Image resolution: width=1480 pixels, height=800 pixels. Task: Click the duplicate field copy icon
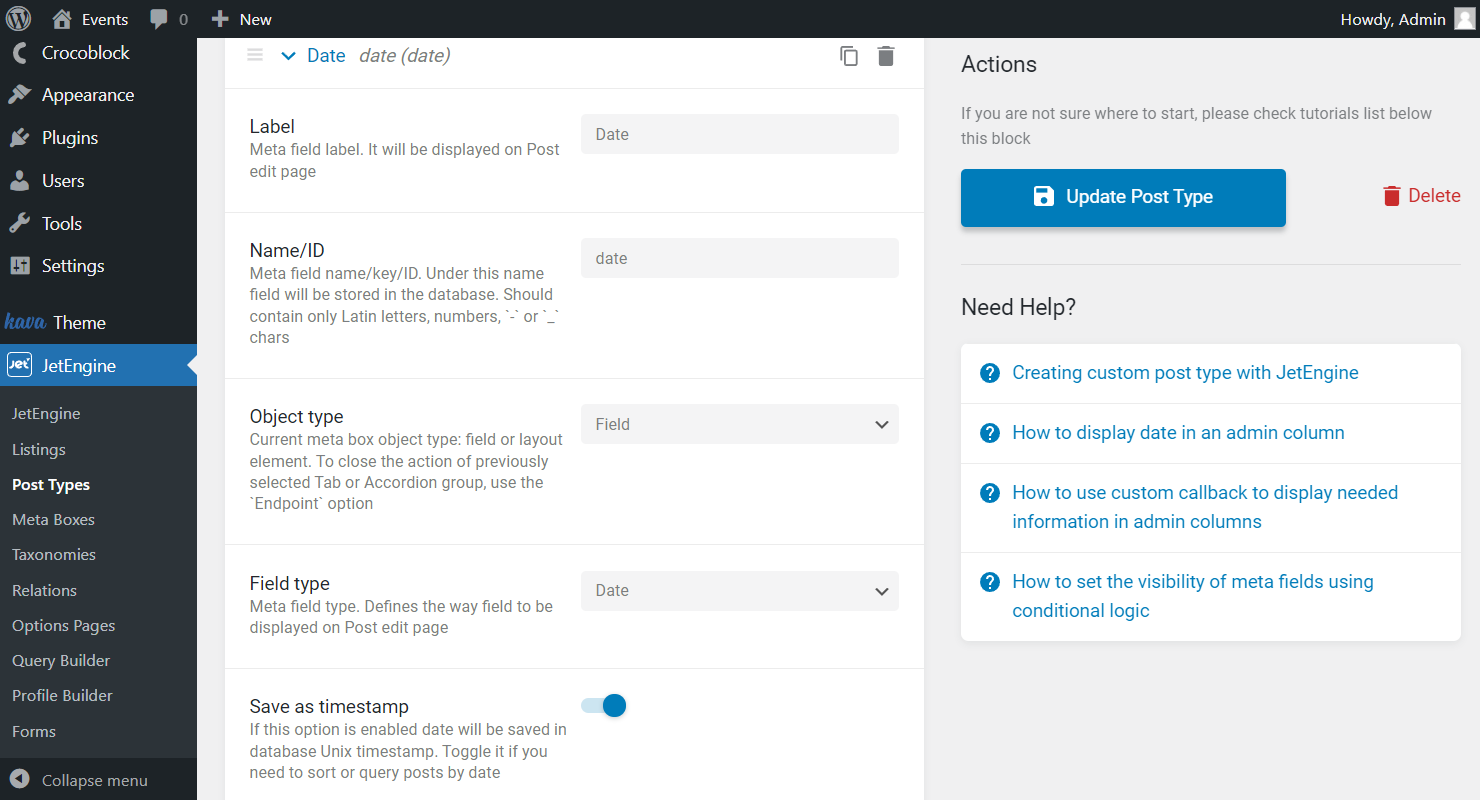click(x=849, y=56)
